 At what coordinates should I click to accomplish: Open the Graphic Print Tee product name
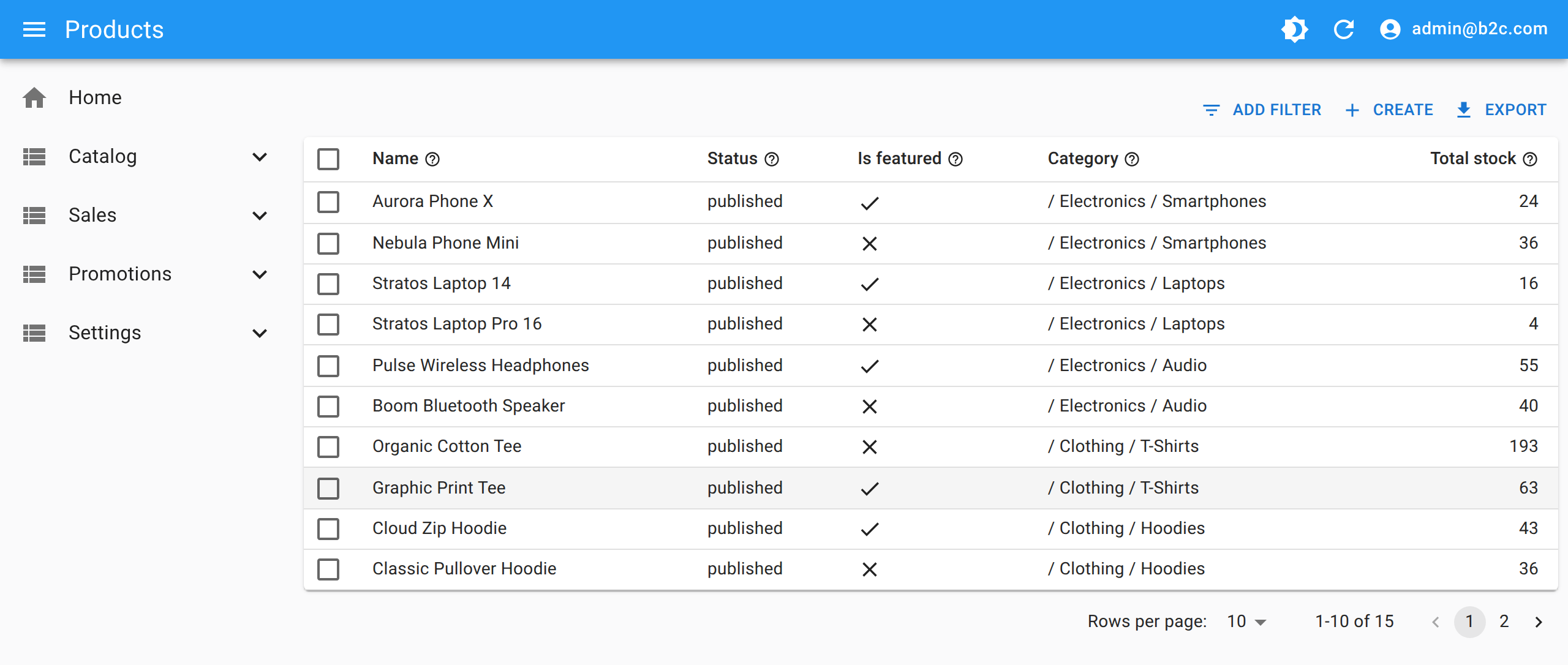pos(439,488)
